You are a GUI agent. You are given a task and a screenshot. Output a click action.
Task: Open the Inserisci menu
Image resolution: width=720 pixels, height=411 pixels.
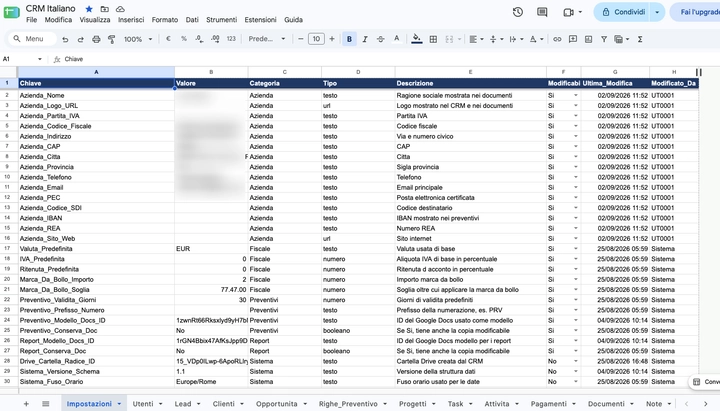click(x=131, y=20)
